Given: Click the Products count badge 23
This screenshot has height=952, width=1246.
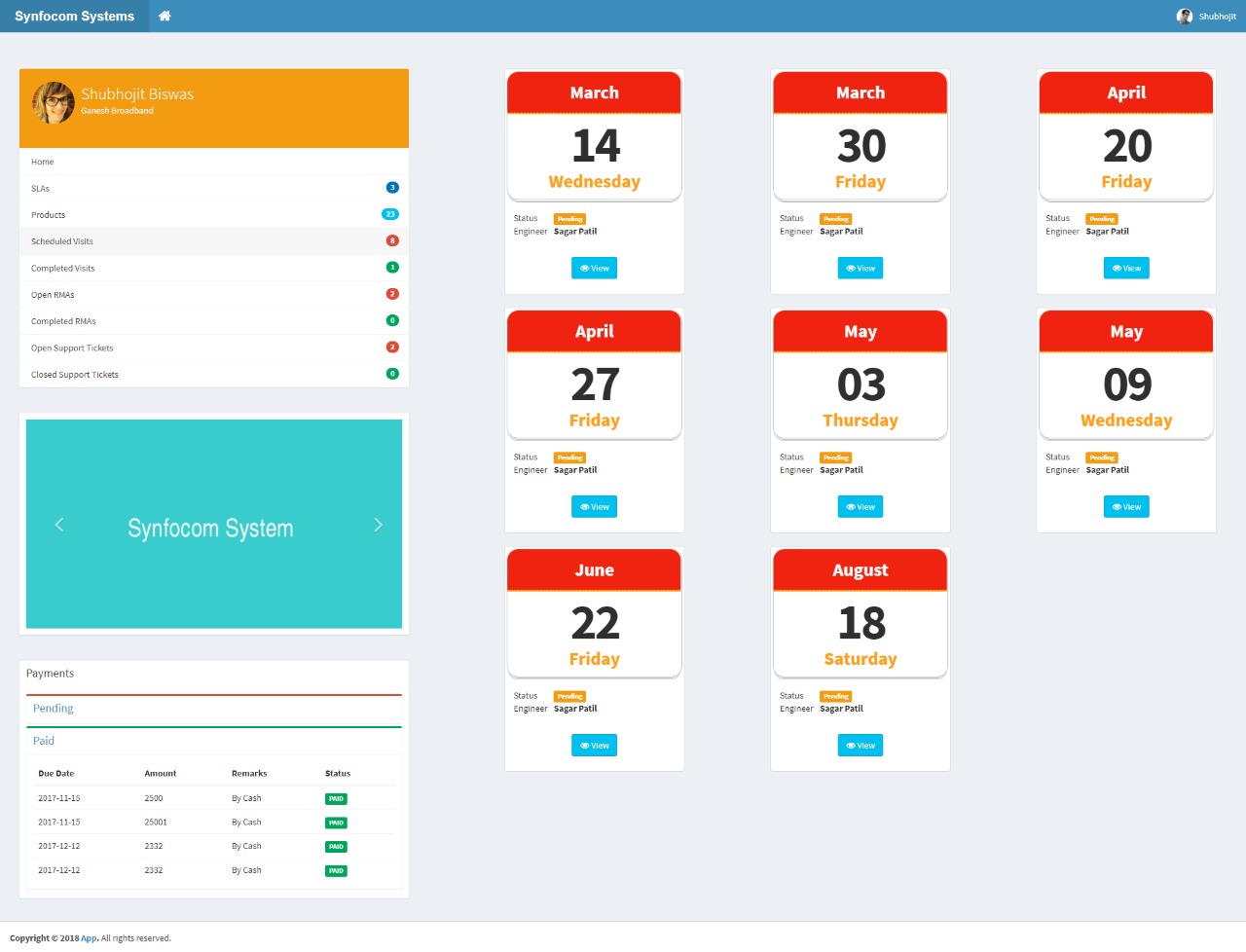Looking at the screenshot, I should pyautogui.click(x=390, y=214).
